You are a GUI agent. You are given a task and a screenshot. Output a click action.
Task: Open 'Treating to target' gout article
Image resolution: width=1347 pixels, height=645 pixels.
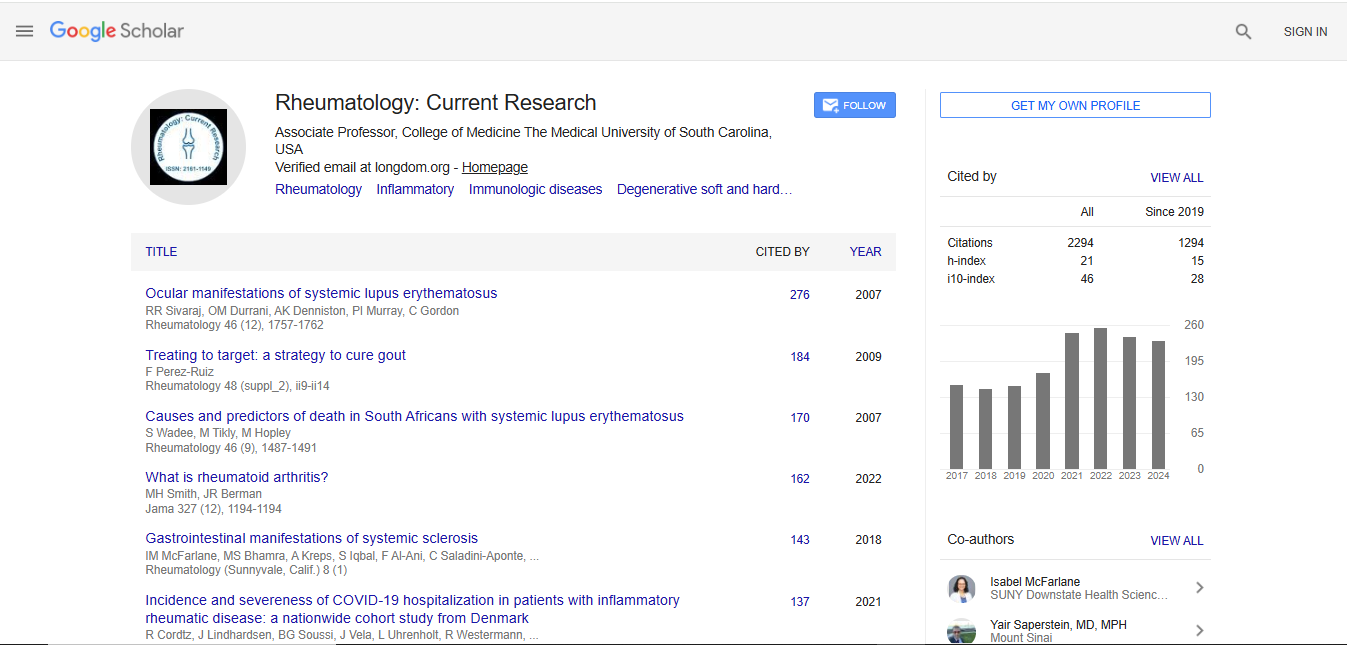275,355
